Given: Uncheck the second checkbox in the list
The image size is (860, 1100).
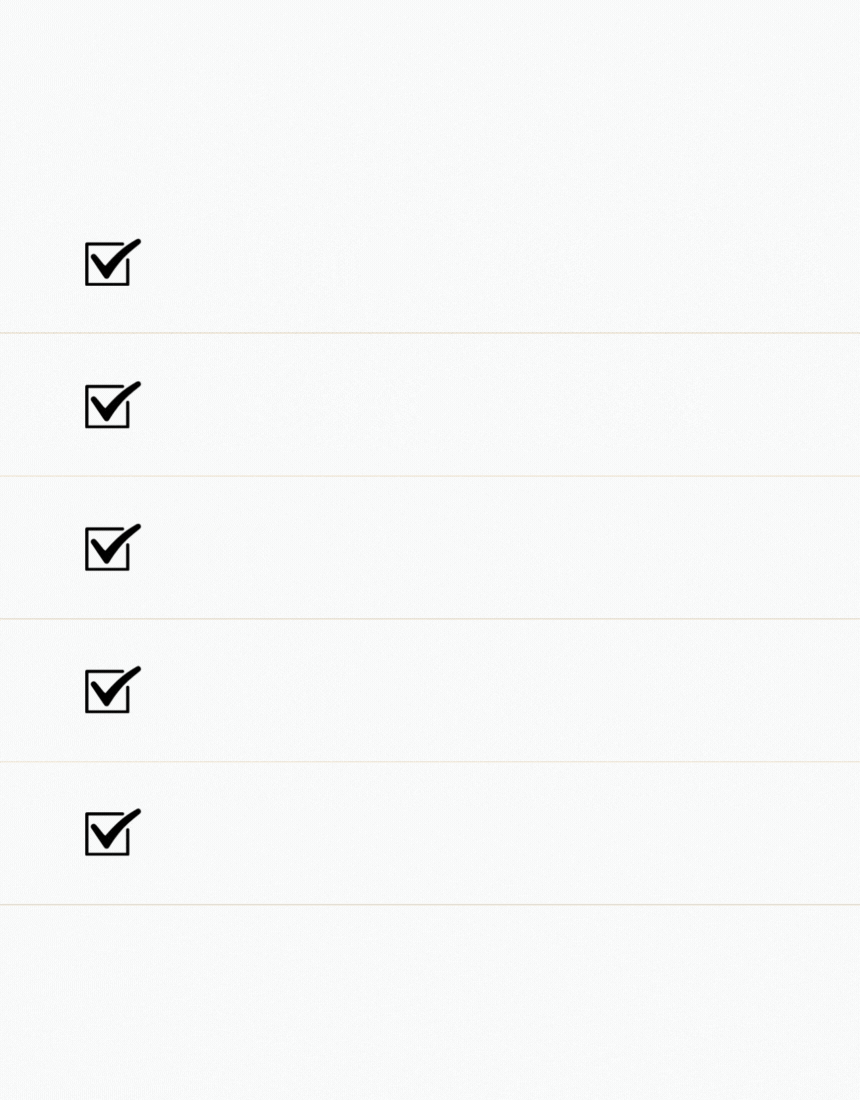Looking at the screenshot, I should 108,408.
